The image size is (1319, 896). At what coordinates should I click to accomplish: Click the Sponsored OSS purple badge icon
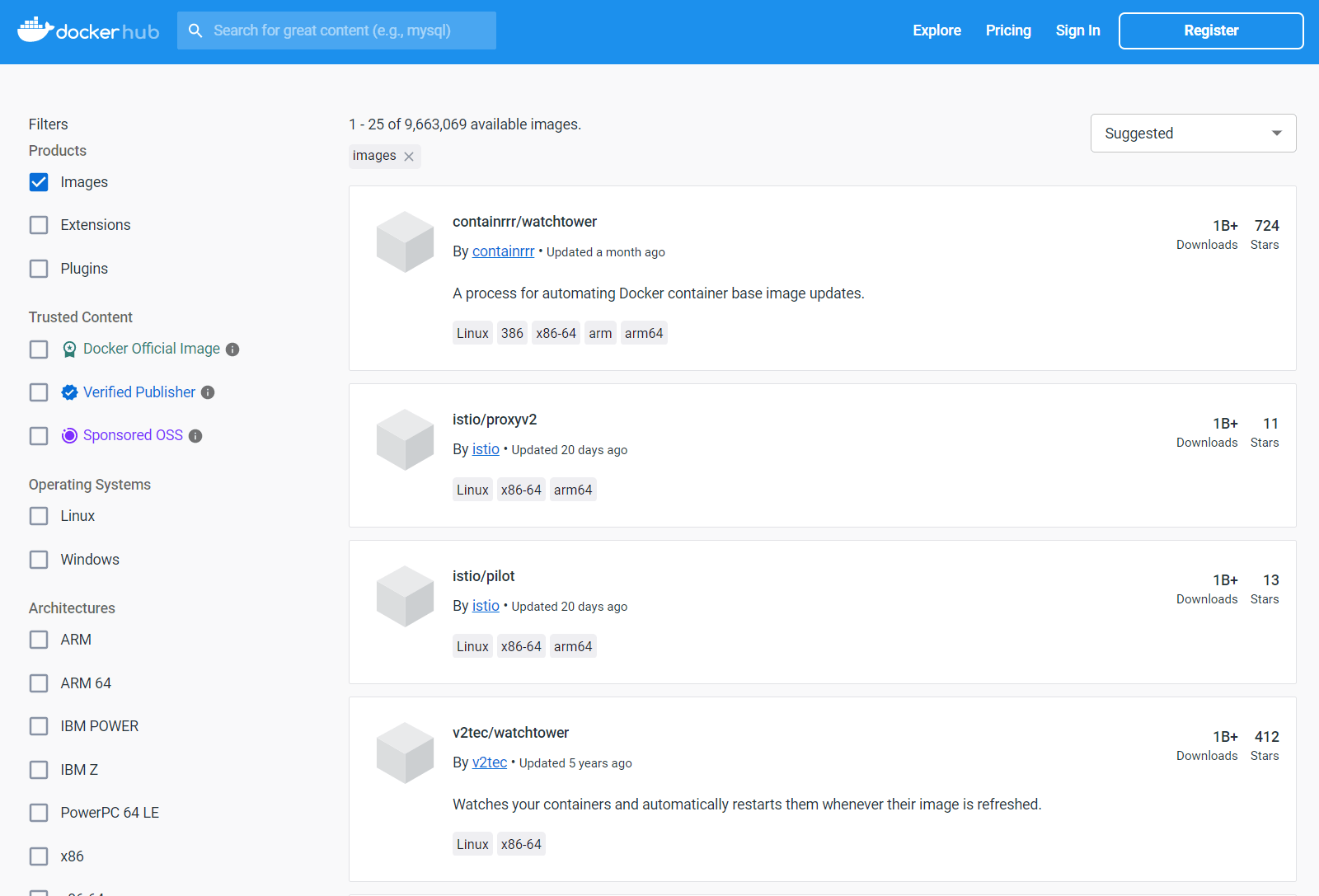70,436
